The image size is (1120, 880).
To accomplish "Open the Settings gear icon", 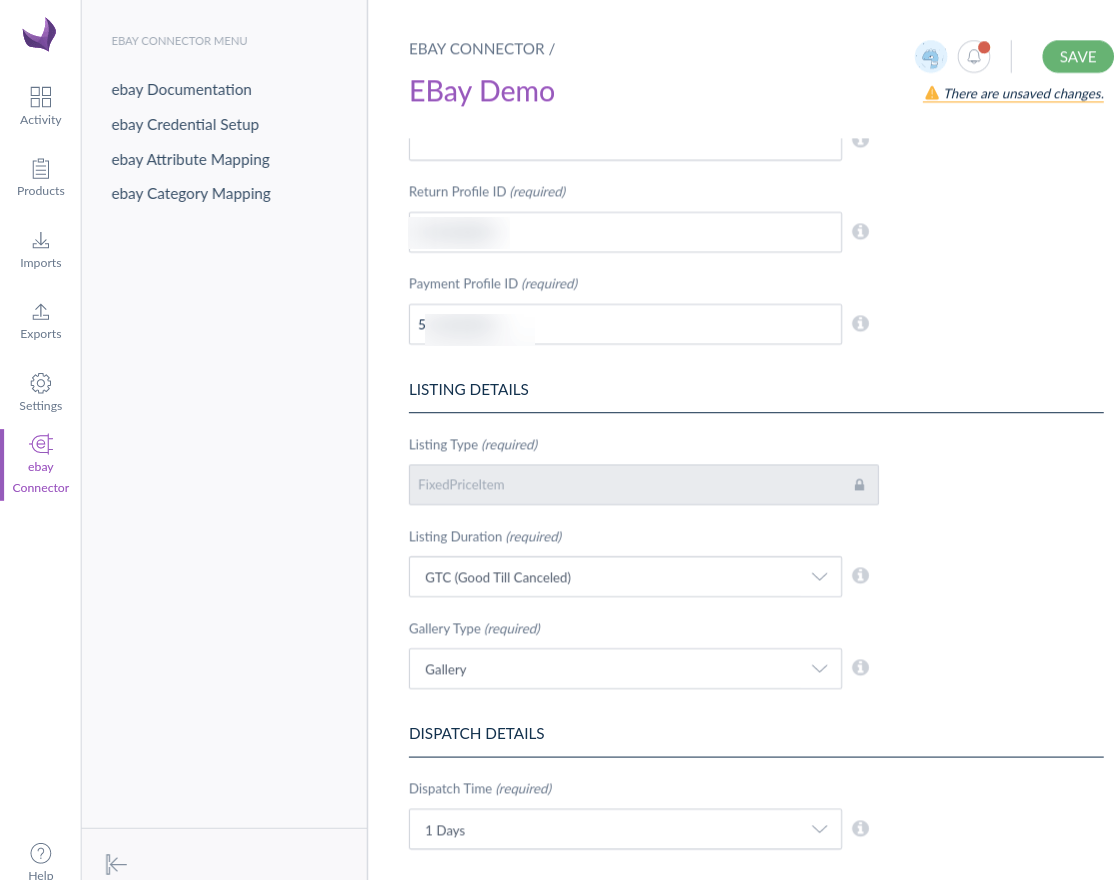I will click(x=41, y=383).
